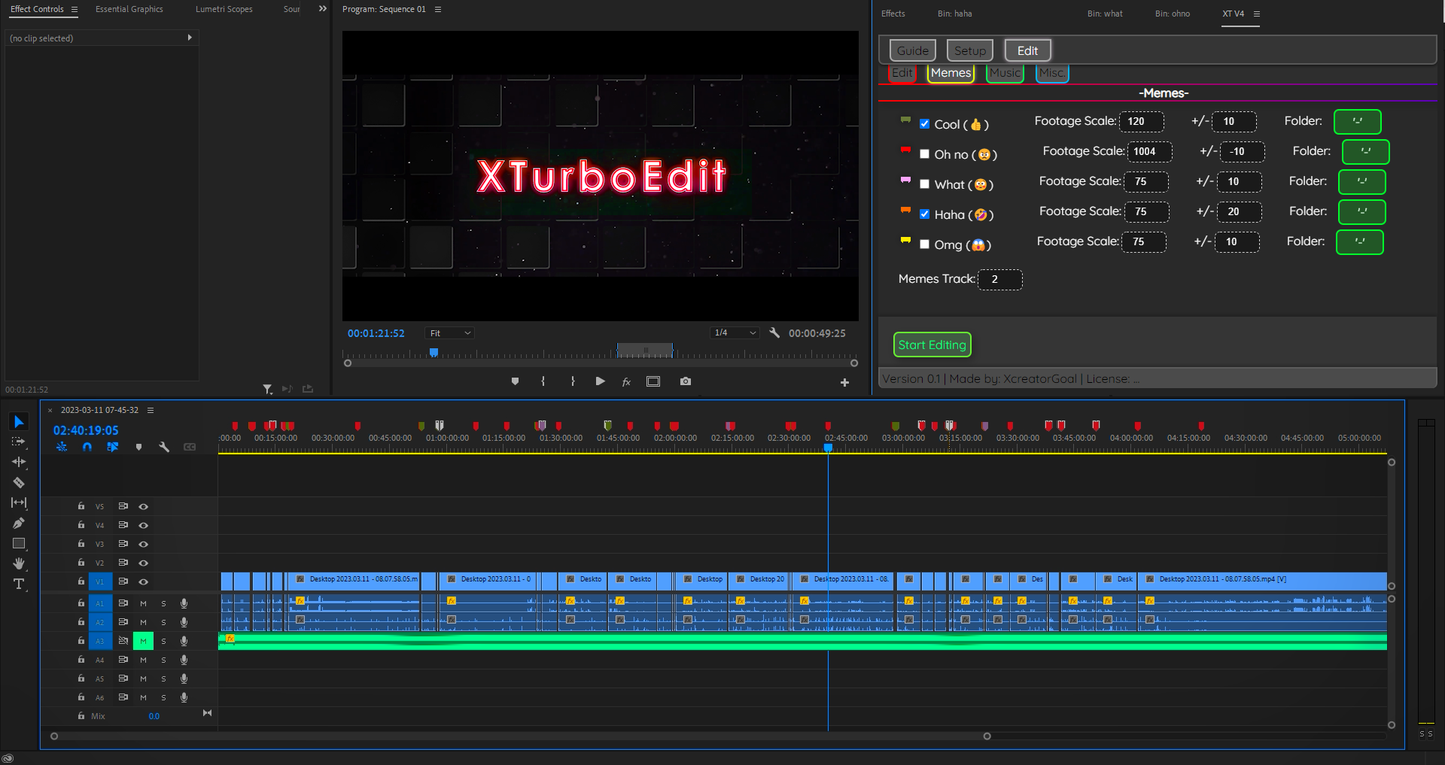This screenshot has height=765, width=1445.
Task: Enable the Omg meme checkbox
Action: pos(924,244)
